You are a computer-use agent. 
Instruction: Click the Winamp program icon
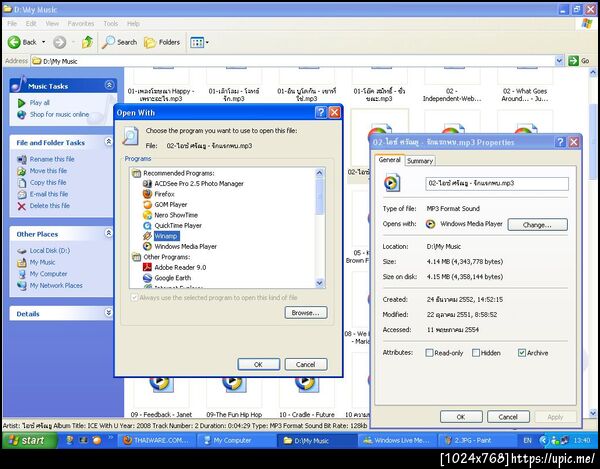147,236
